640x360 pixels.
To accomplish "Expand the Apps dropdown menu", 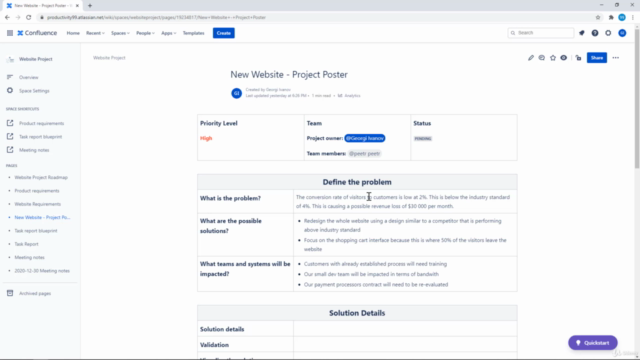I will tap(169, 33).
